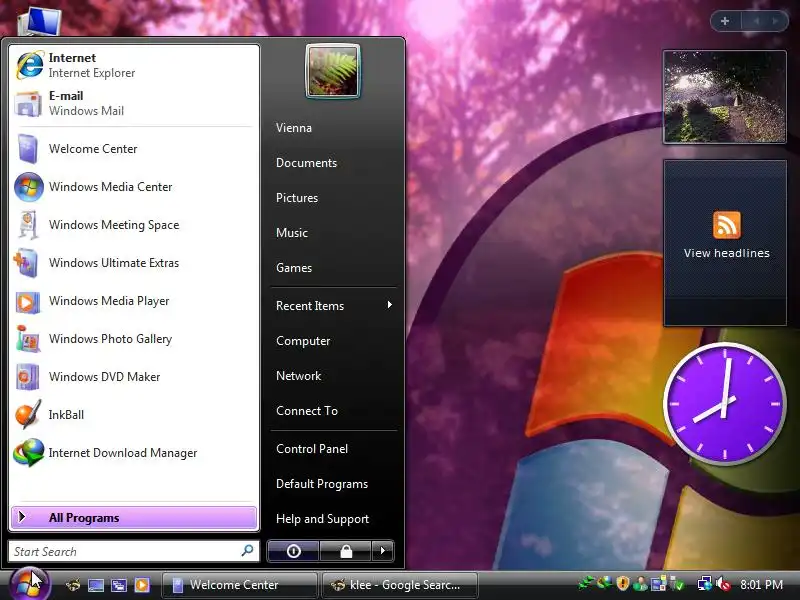Go to next sidebar gadgets page
800x600 pixels.
pos(775,21)
